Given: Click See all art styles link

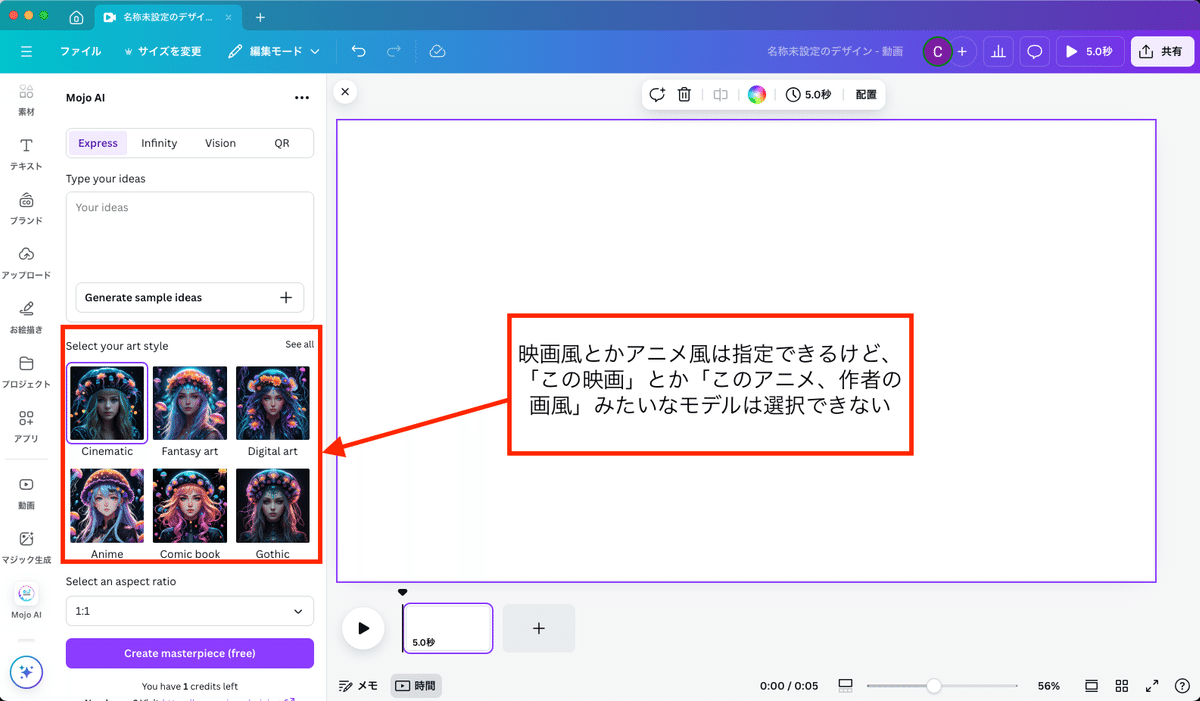Looking at the screenshot, I should pyautogui.click(x=300, y=345).
